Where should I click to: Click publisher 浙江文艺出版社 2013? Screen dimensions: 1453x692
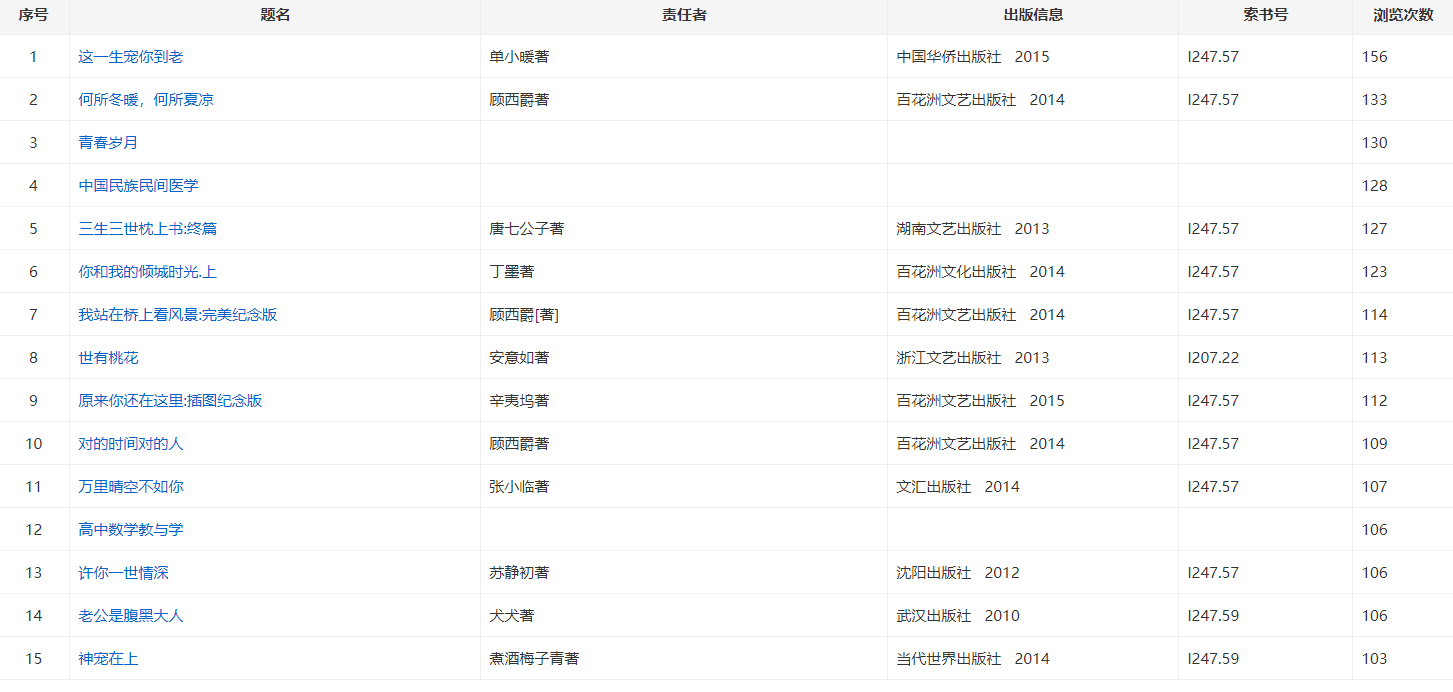[x=973, y=358]
